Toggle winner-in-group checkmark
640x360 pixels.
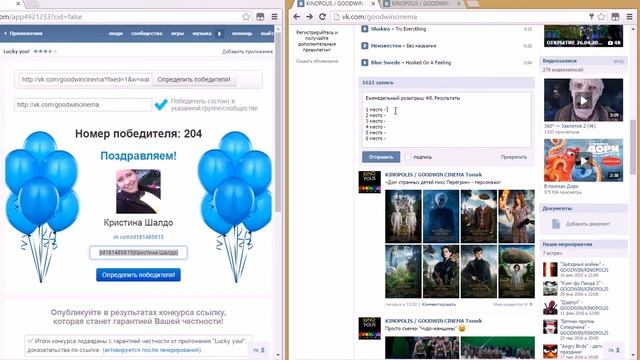pyautogui.click(x=161, y=104)
